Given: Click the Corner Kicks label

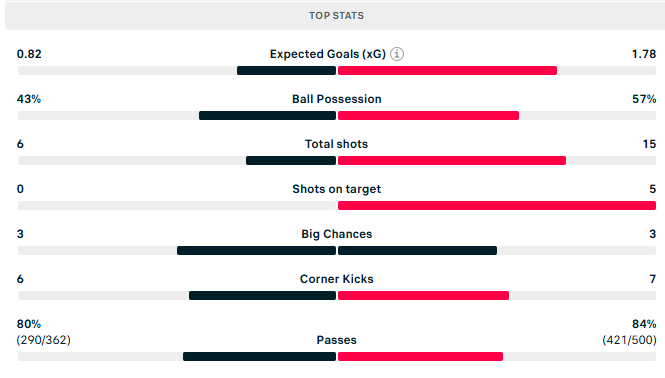Looking at the screenshot, I should point(337,279).
